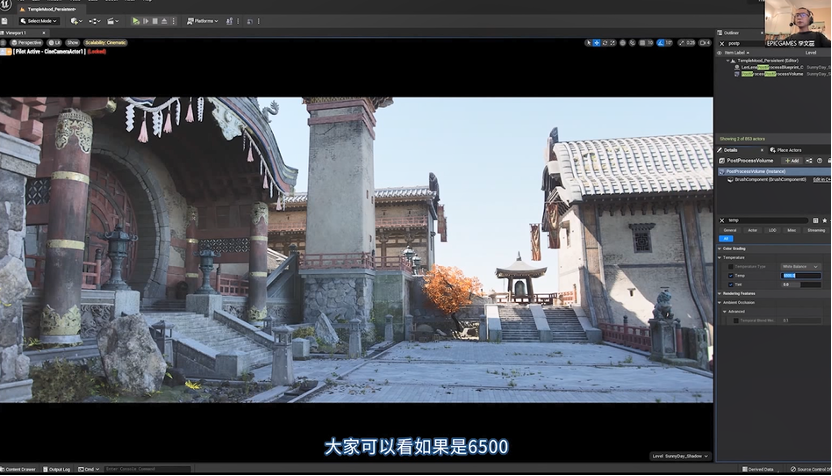Select the BrushComponent component row
The image size is (832, 476).
click(x=769, y=180)
